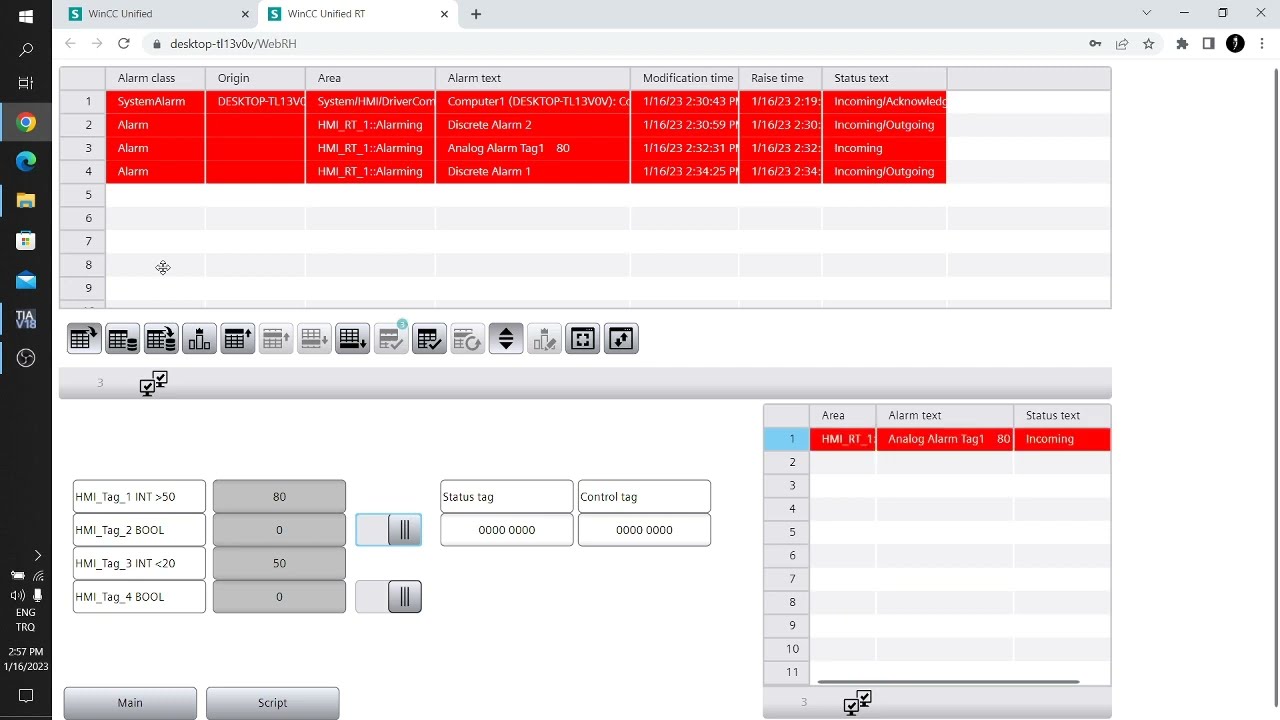This screenshot has width=1280, height=720.
Task: Open Windows Start menu
Action: point(26,16)
